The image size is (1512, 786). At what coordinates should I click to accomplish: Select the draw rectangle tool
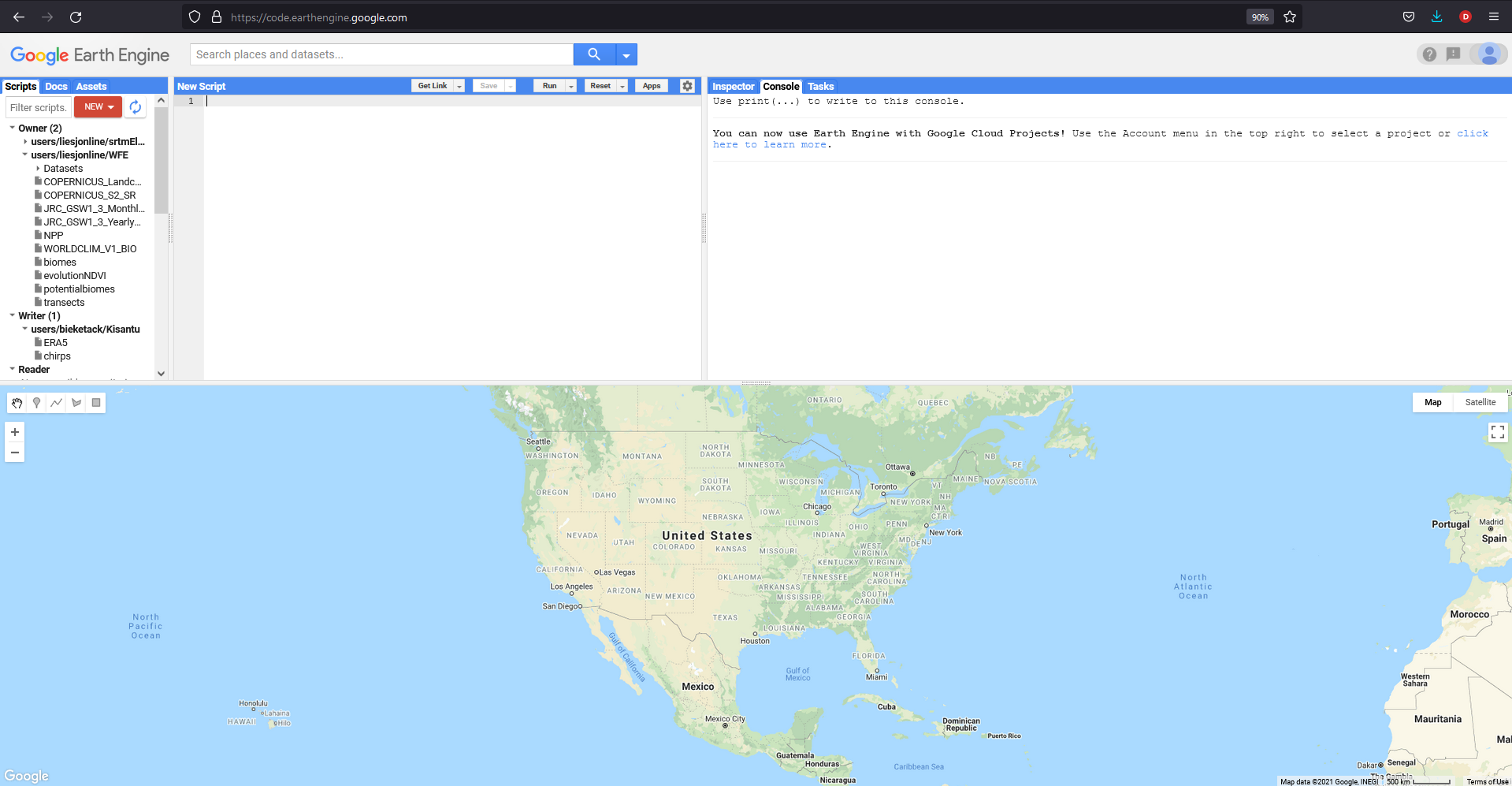tap(96, 403)
